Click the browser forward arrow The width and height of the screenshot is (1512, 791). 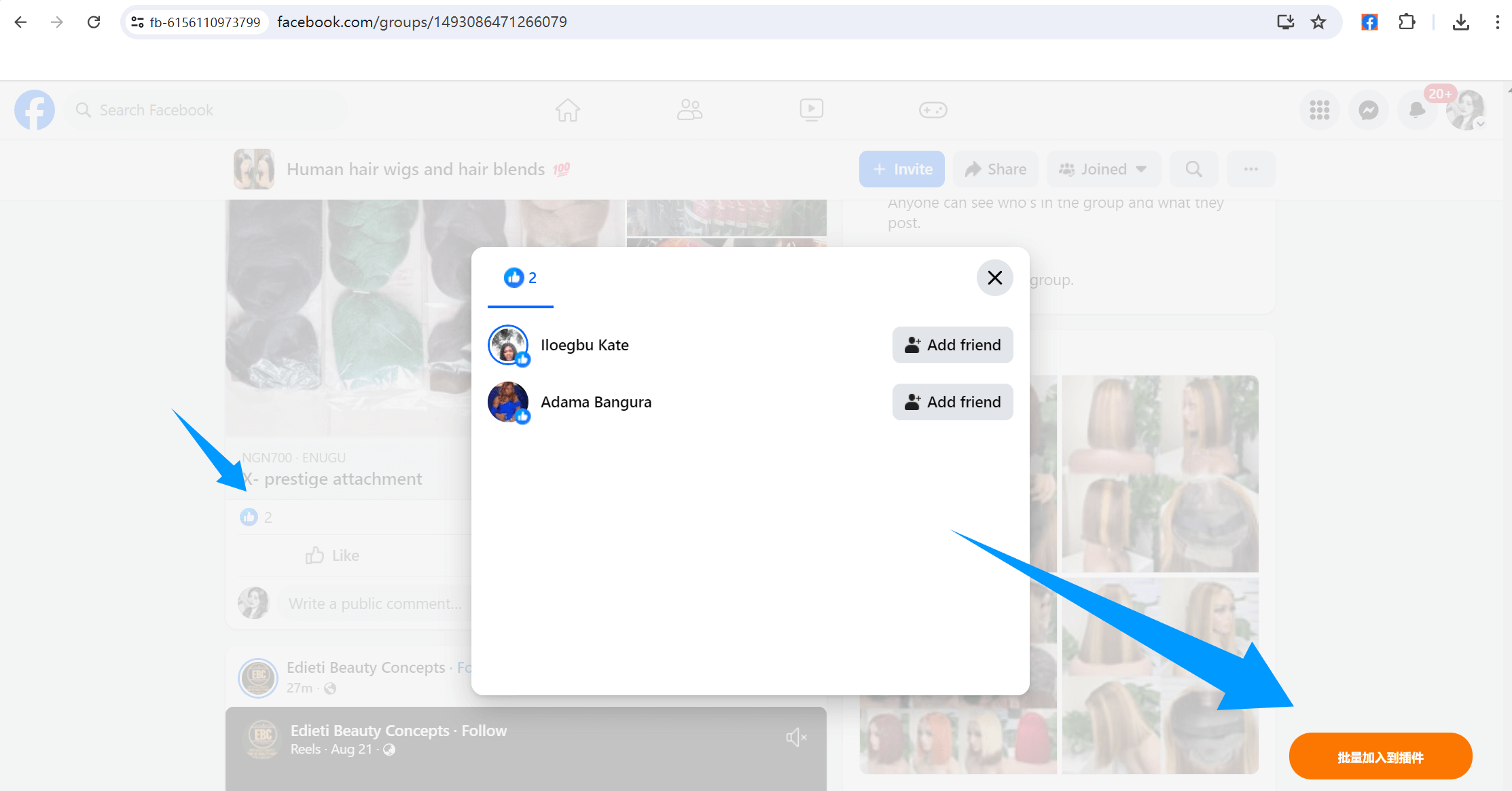coord(57,22)
